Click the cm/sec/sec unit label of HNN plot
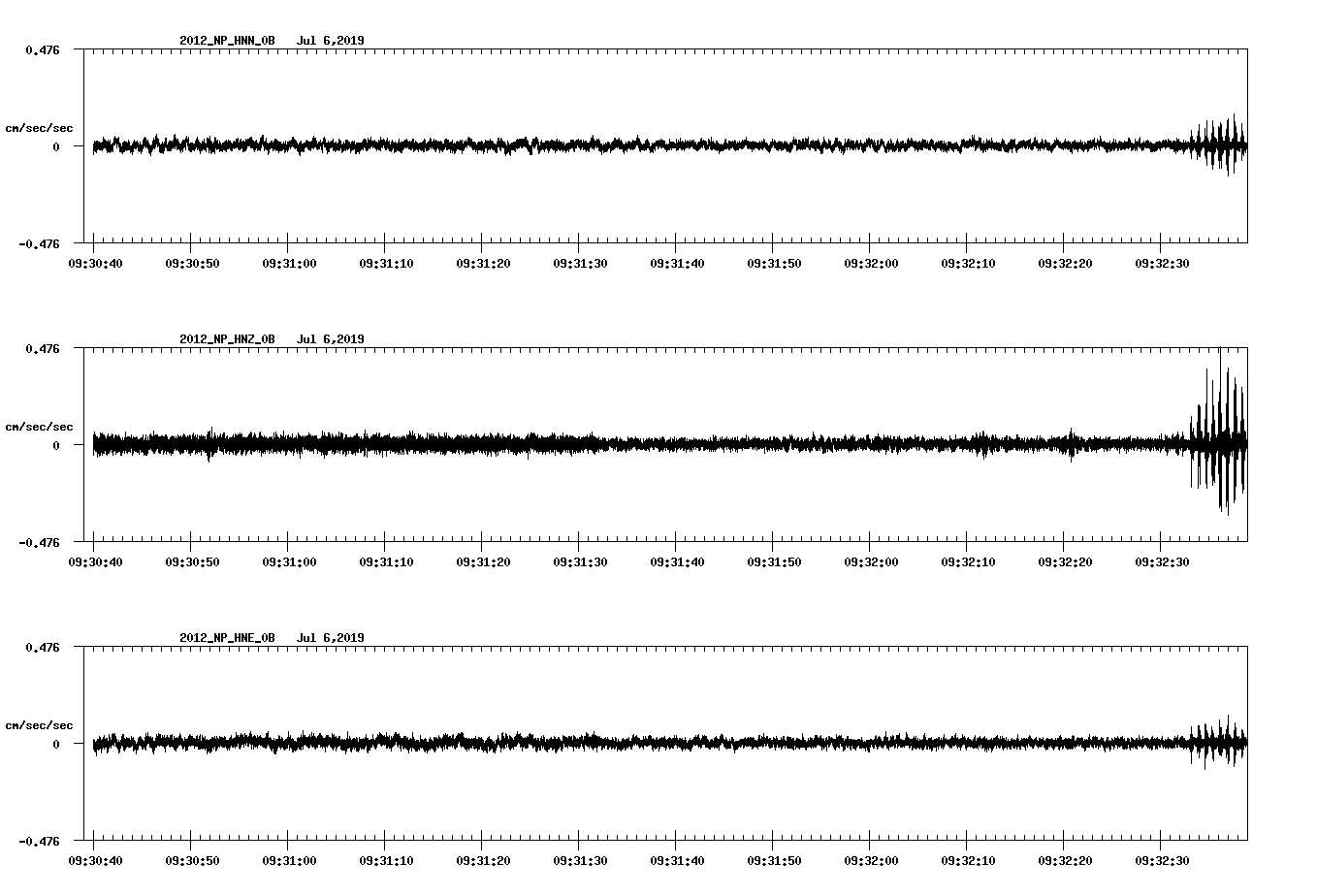Screen dimensions: 1317x896 pyautogui.click(x=39, y=128)
